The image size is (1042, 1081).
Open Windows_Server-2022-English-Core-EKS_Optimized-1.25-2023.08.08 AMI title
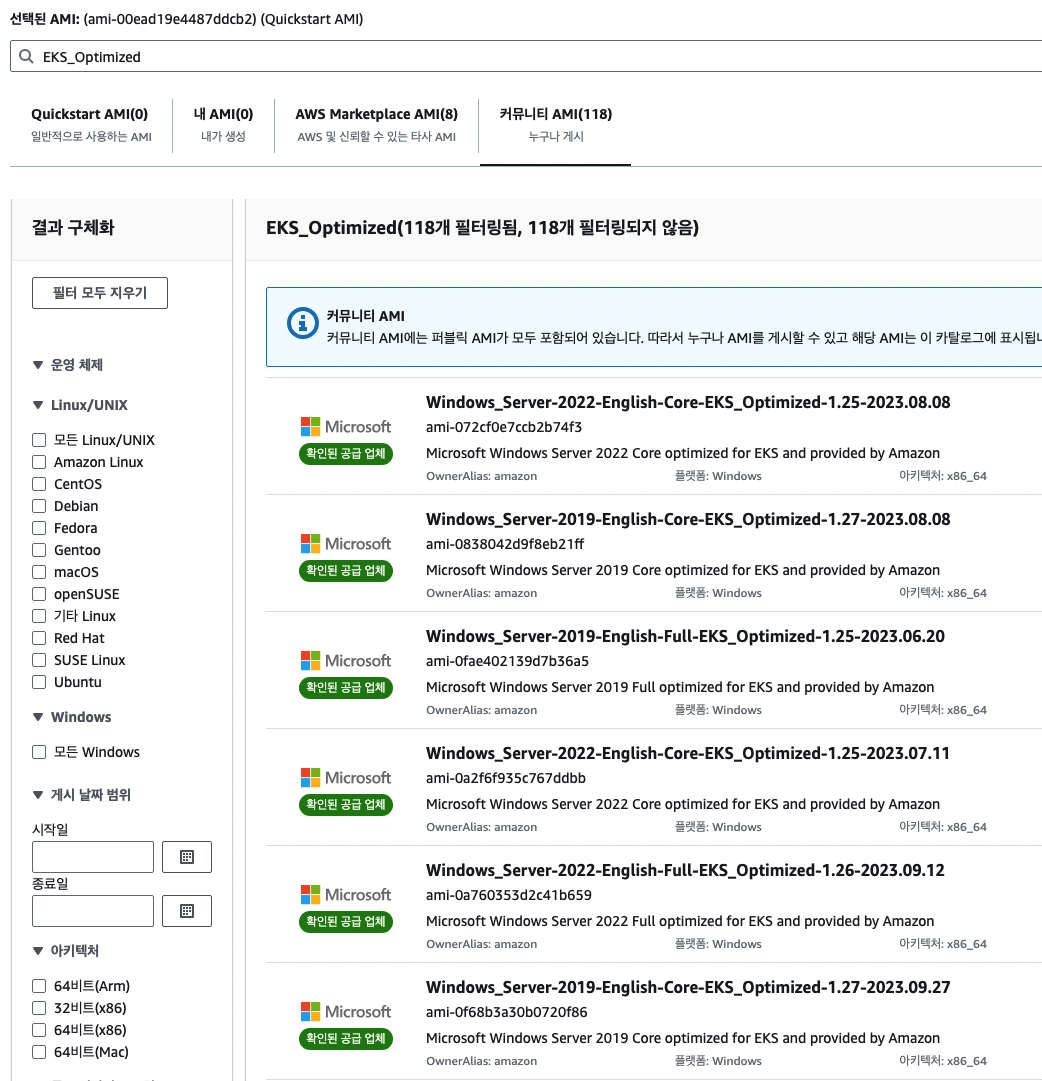point(688,402)
